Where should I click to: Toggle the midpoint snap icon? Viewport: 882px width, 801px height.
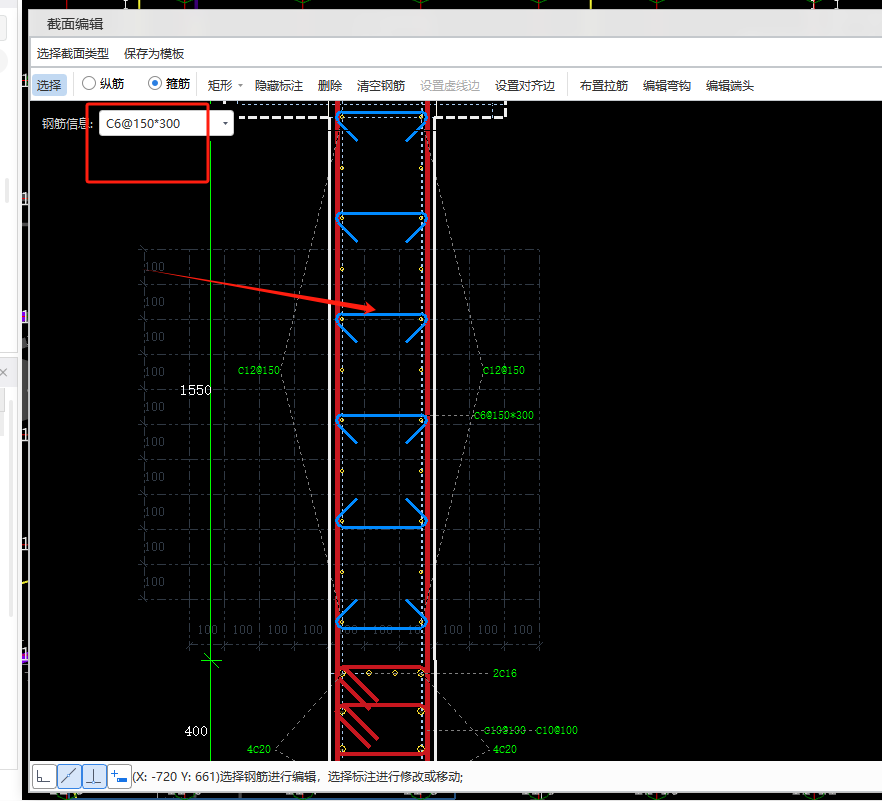coord(69,777)
